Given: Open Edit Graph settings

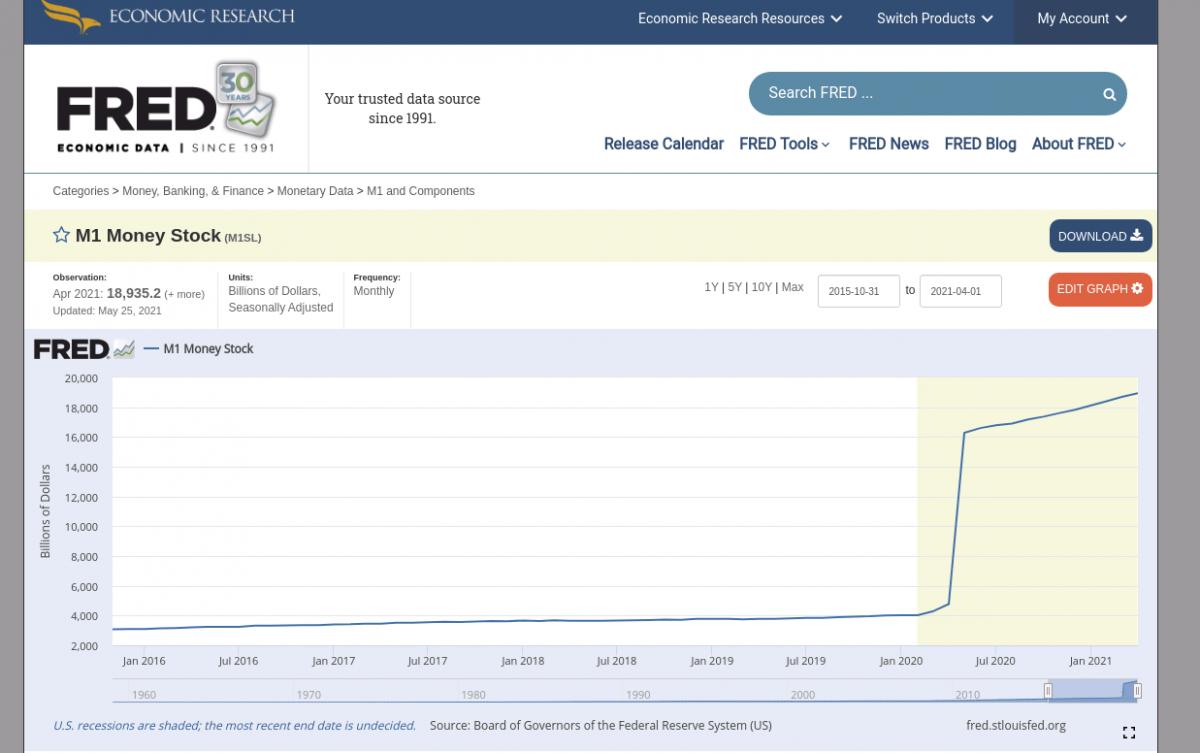Looking at the screenshot, I should tap(1100, 289).
